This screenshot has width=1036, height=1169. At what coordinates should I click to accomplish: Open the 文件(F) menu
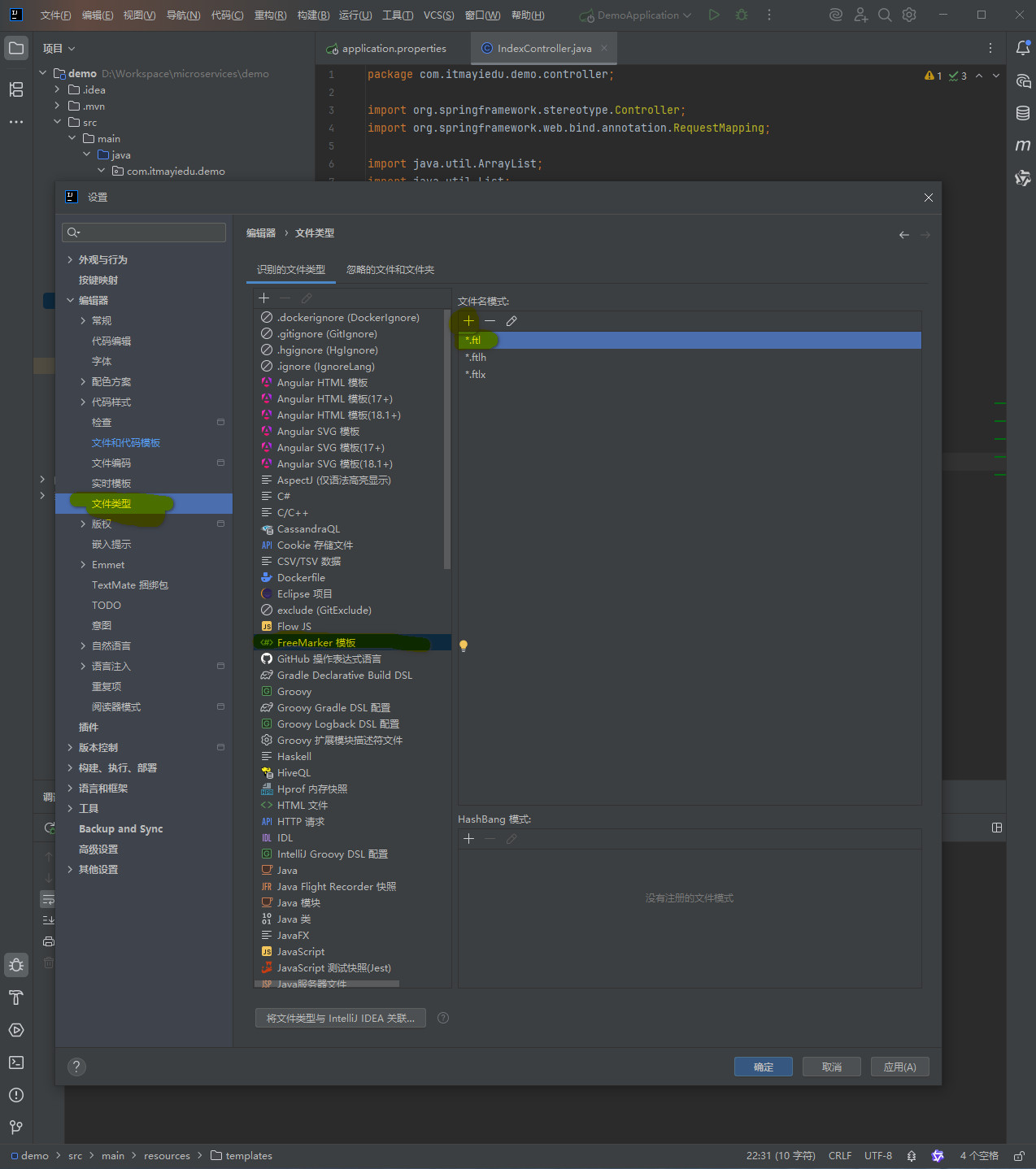[55, 15]
